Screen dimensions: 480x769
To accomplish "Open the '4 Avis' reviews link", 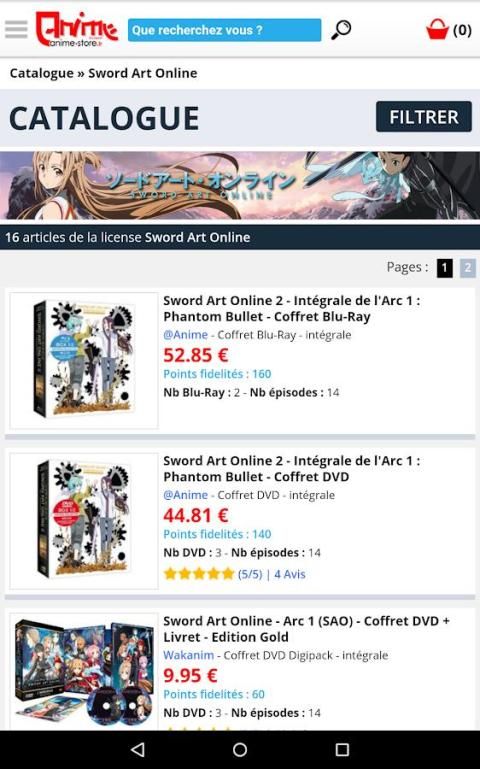I will pos(290,574).
